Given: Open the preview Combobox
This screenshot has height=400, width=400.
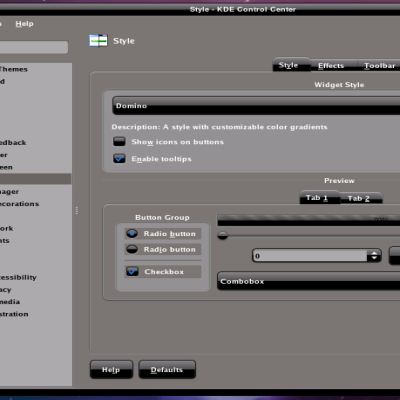Looking at the screenshot, I should pos(308,281).
